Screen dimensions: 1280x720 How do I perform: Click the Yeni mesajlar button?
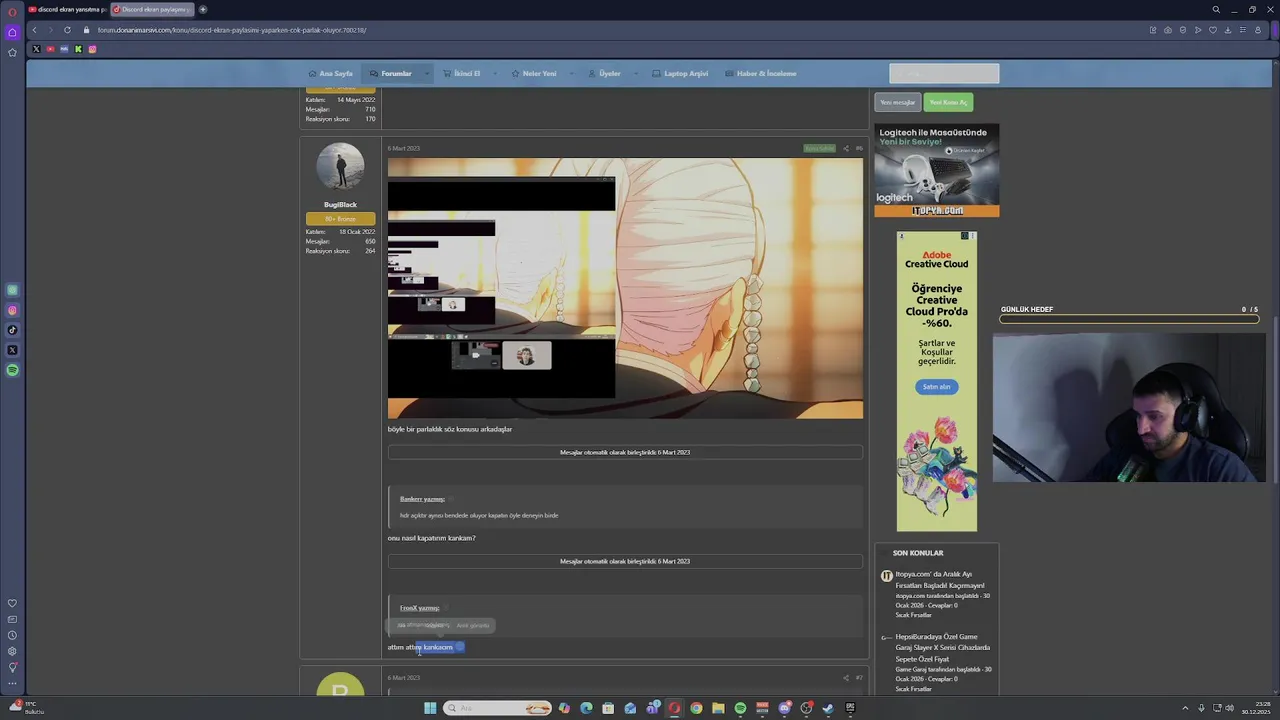[x=897, y=102]
